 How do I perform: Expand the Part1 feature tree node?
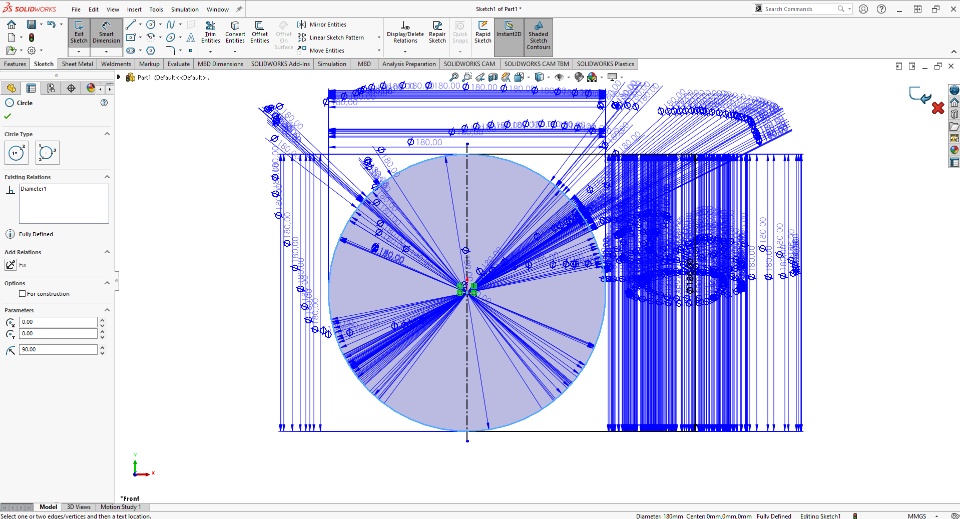tap(119, 77)
